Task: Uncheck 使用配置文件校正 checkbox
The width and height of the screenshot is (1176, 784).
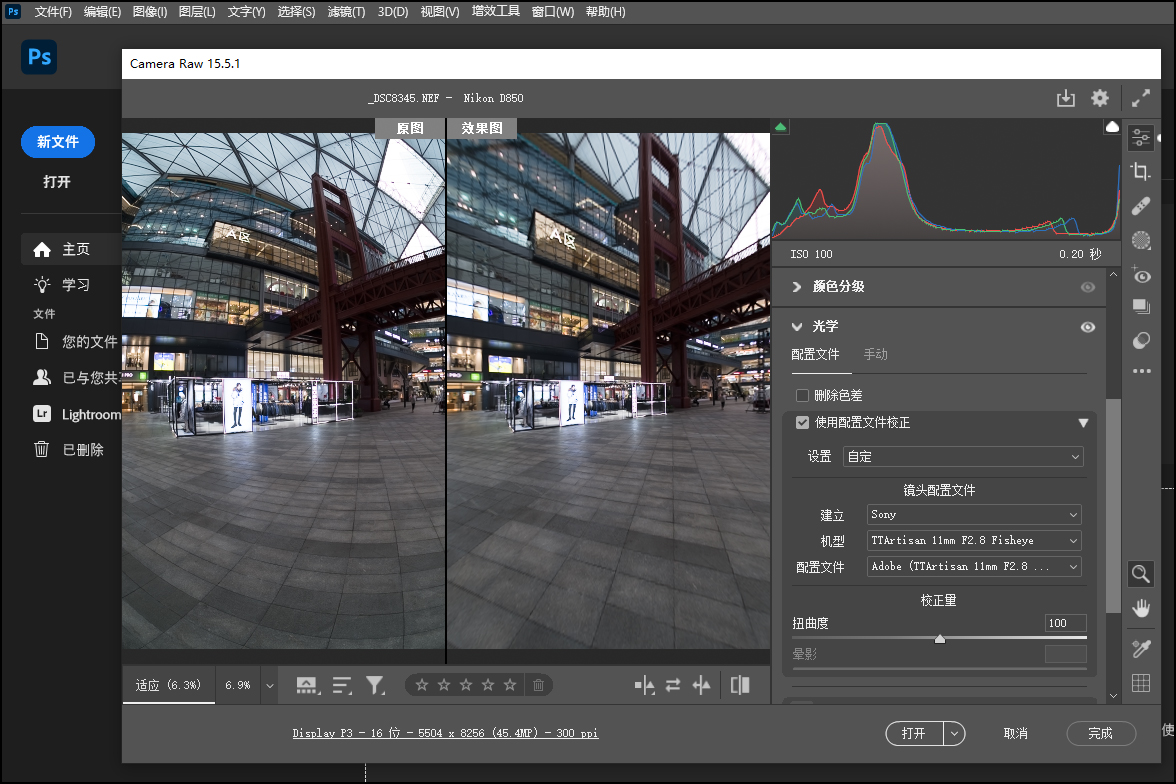Action: [802, 423]
